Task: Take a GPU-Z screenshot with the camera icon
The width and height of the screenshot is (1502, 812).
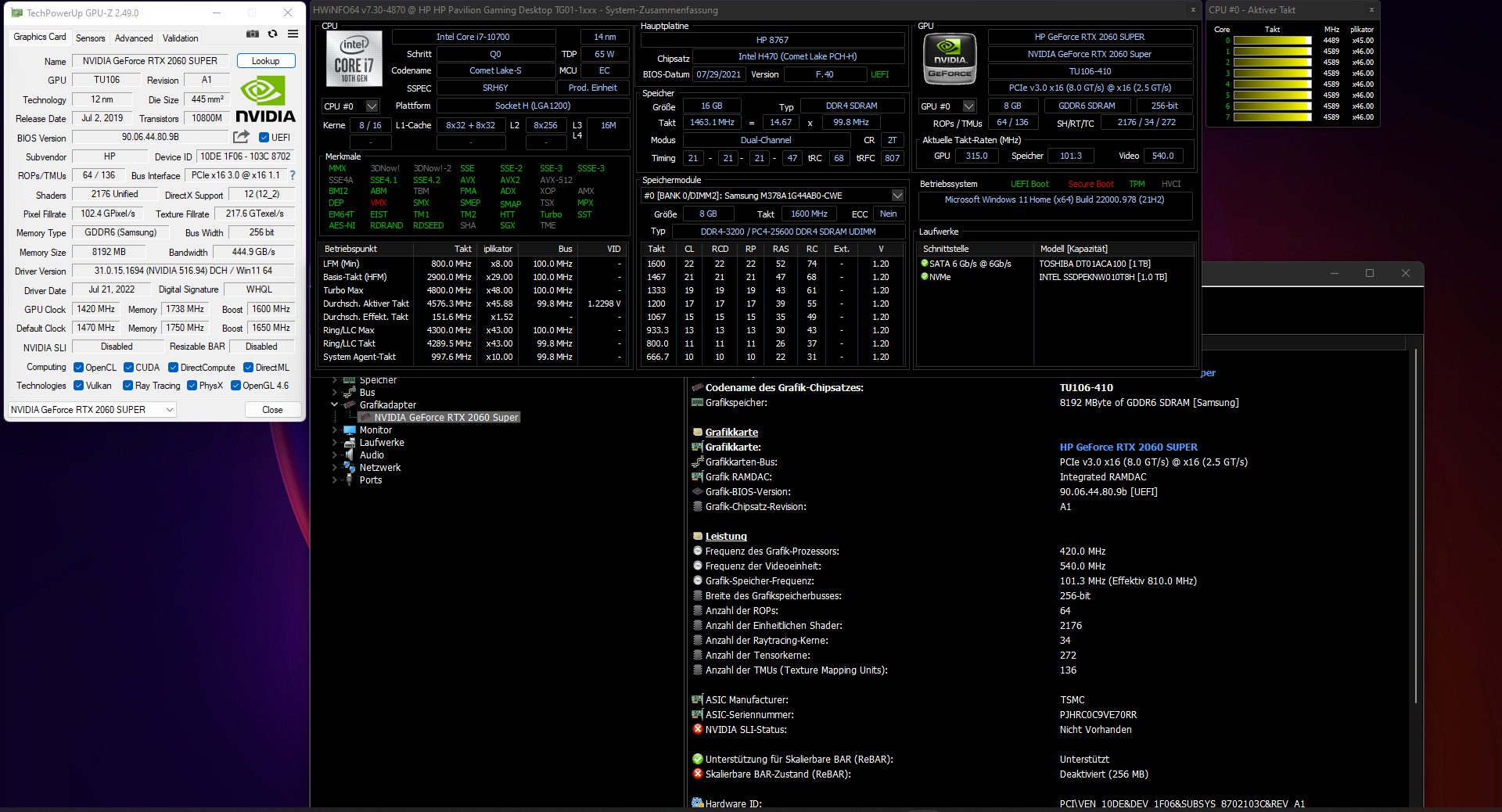Action: tap(252, 34)
